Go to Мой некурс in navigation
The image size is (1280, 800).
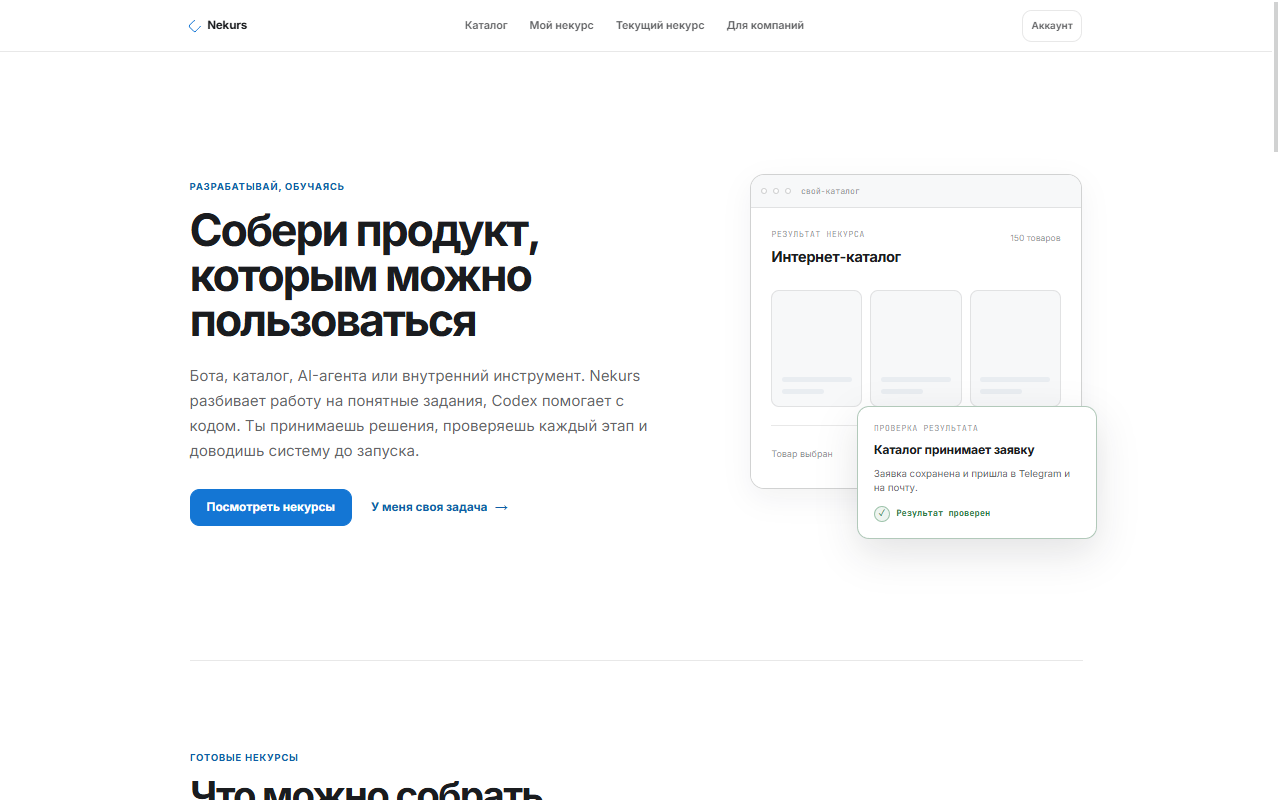562,26
